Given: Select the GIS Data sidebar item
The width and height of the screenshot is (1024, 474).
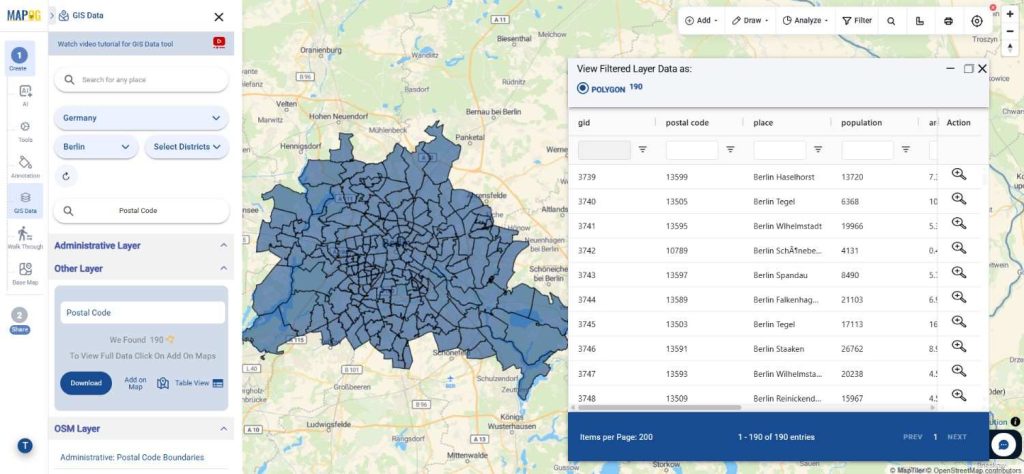Looking at the screenshot, I should click(x=25, y=201).
